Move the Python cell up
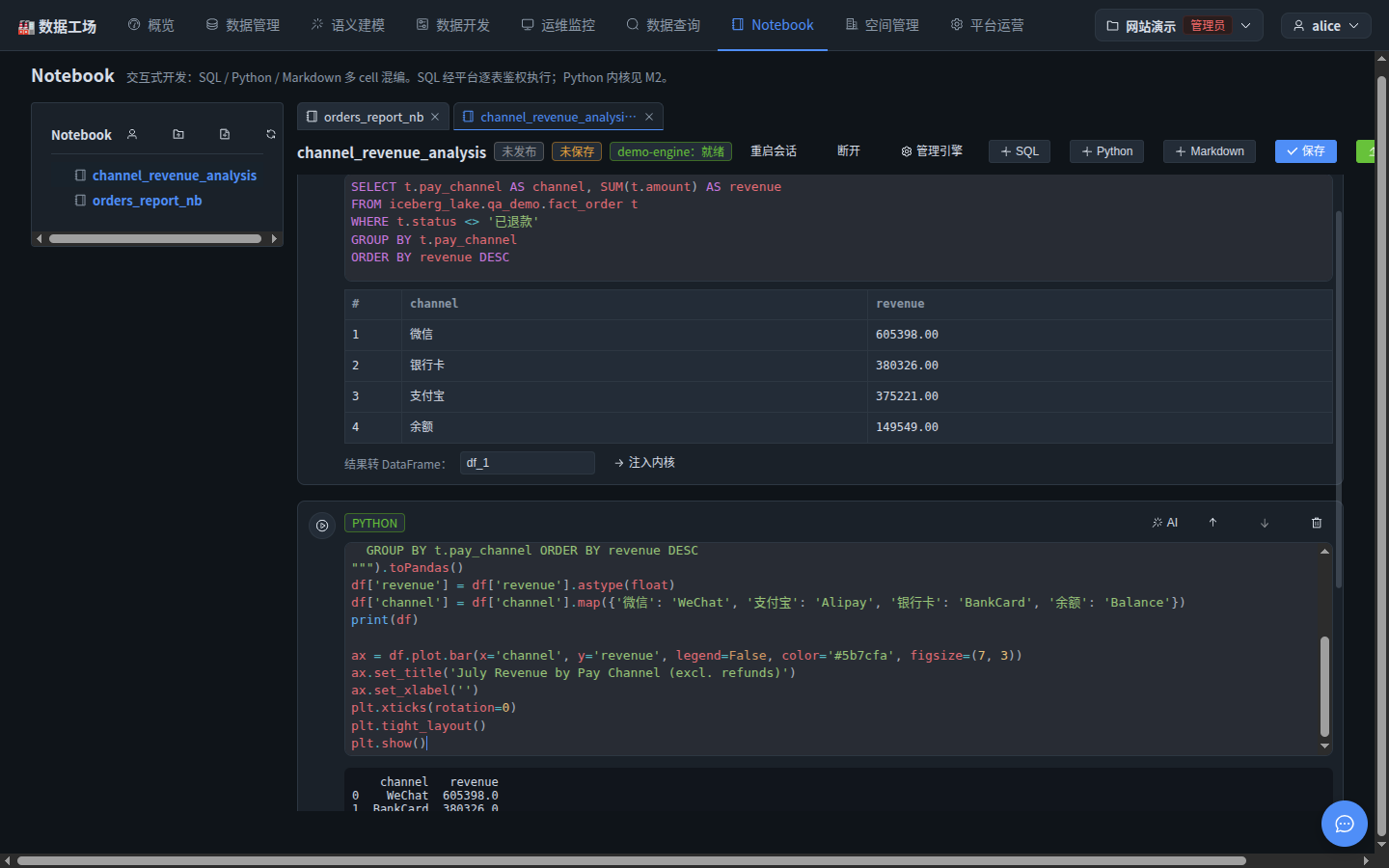Viewport: 1389px width, 868px height. 1212,523
